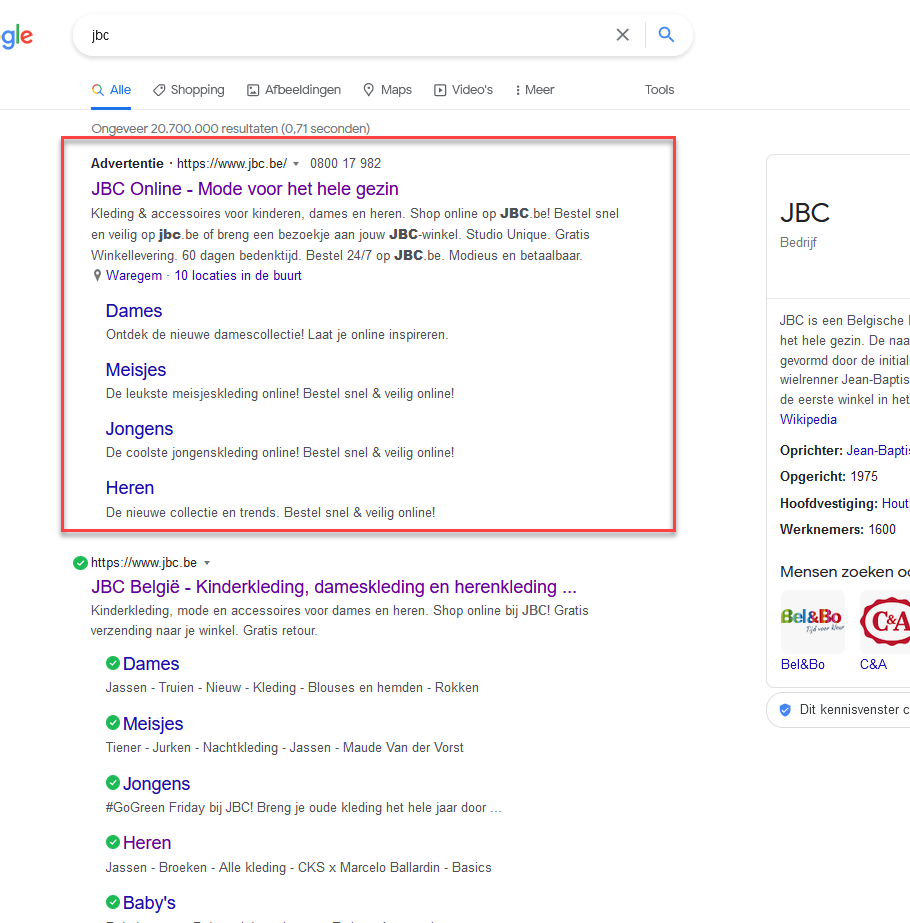Screen dimensions: 910x923
Task: Click the 'Ongeveer 20.700.000 resultaten' stats text
Action: click(231, 128)
